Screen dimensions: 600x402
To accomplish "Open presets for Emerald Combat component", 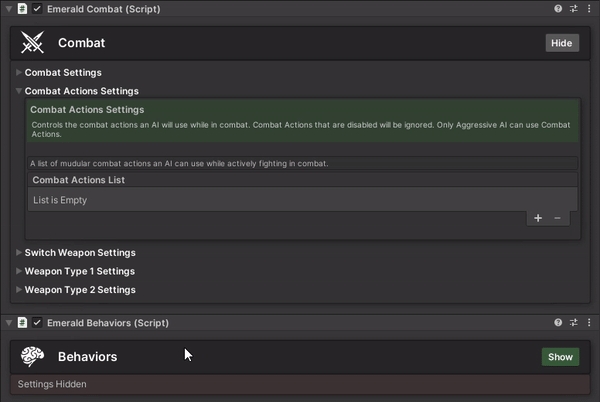I will (573, 8).
